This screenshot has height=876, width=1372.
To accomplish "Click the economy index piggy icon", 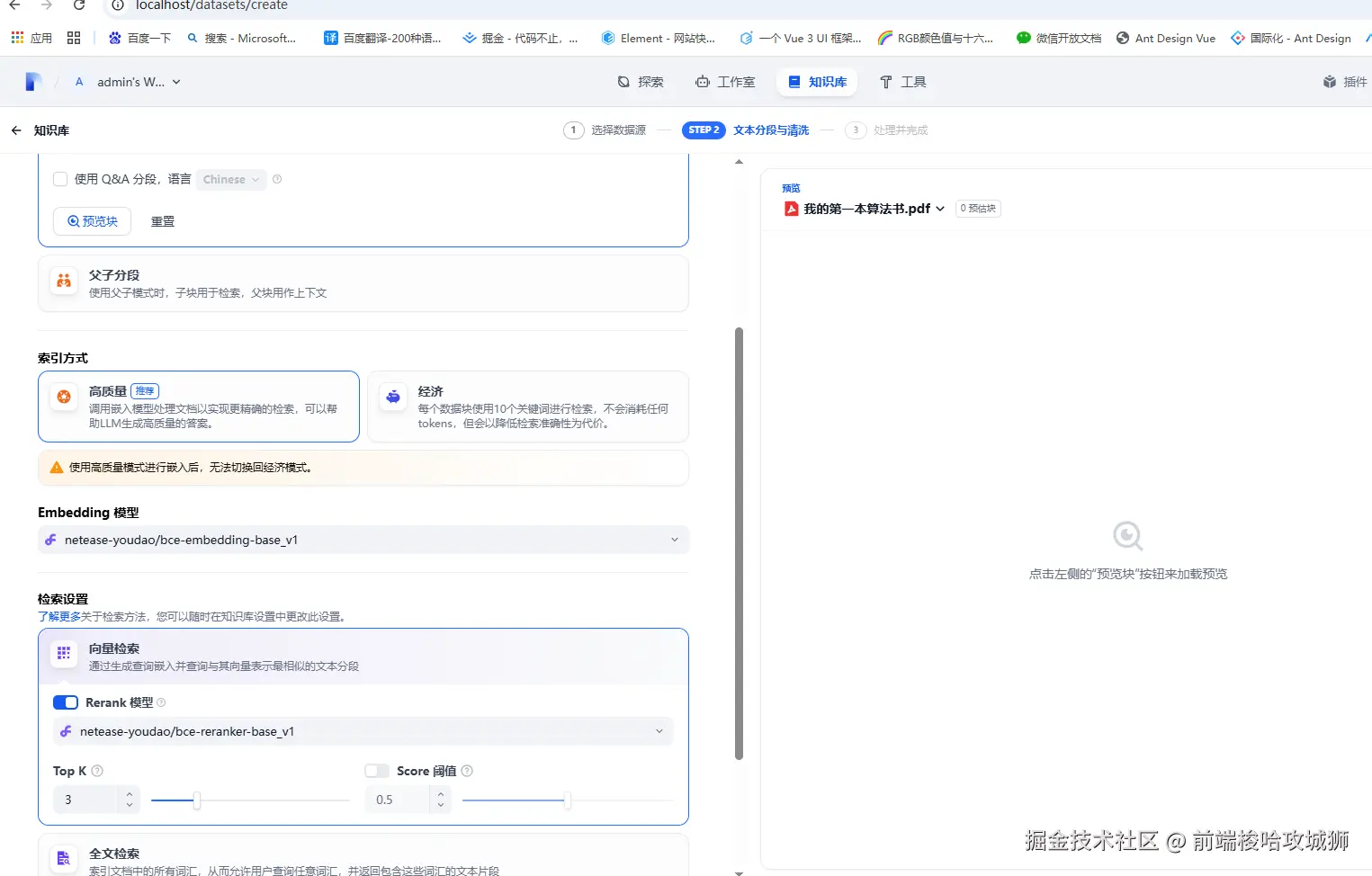I will click(x=393, y=397).
